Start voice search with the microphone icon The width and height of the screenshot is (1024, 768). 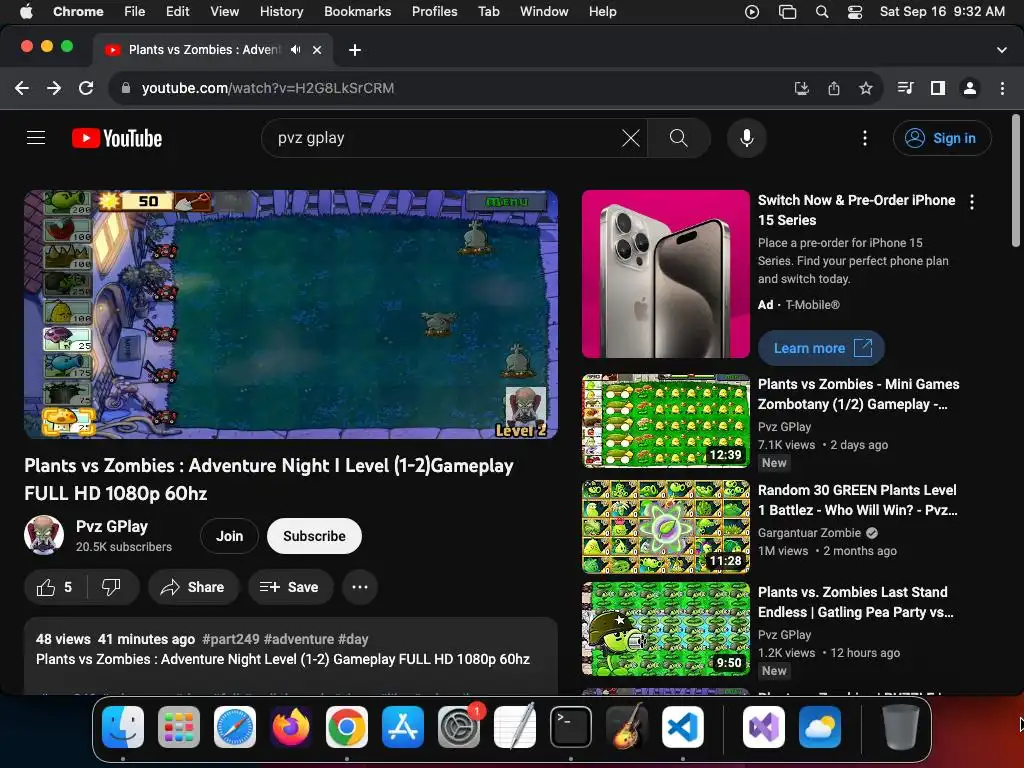click(x=746, y=138)
